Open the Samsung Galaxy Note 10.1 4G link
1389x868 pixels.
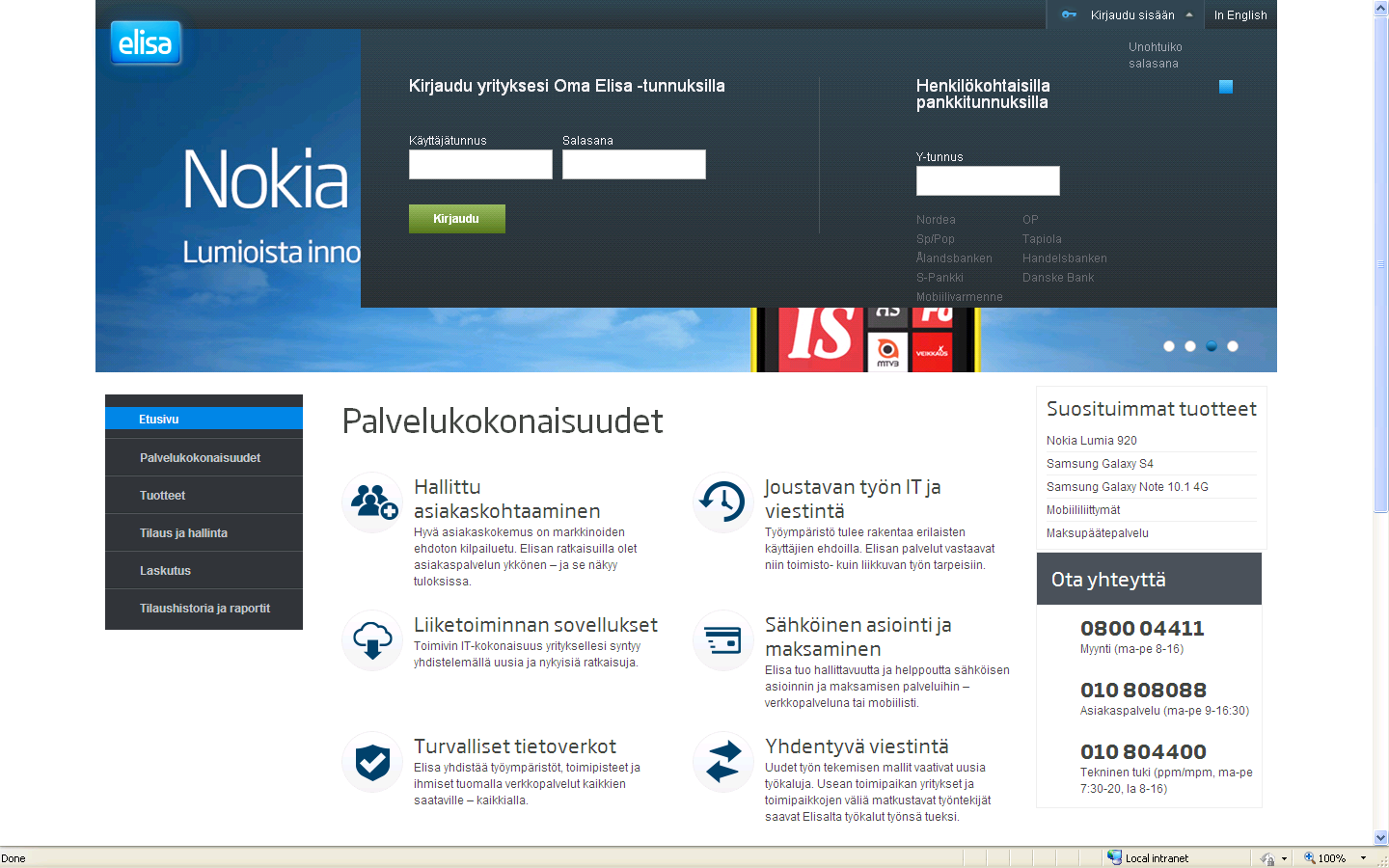pos(1128,487)
